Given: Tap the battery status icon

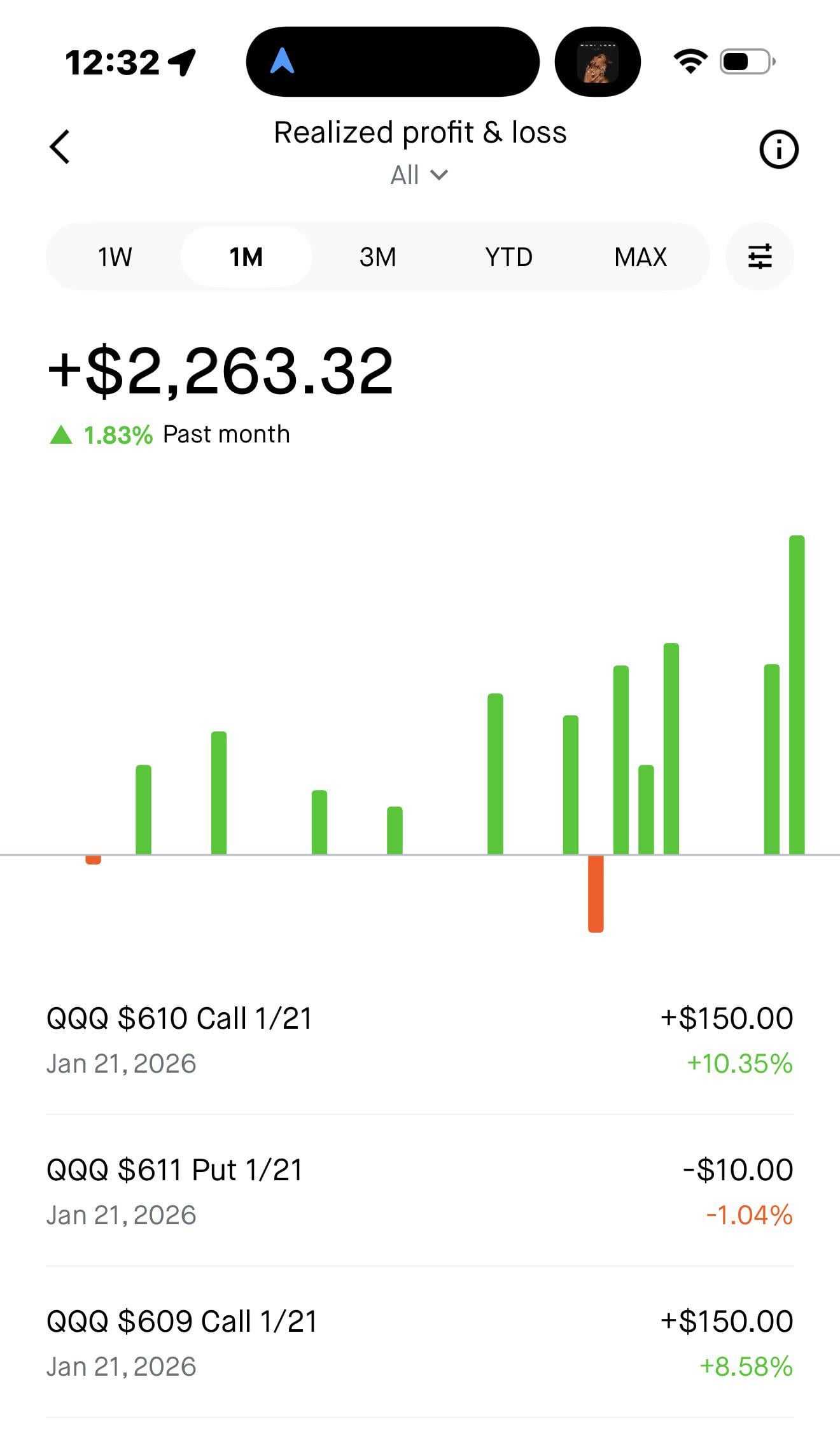Looking at the screenshot, I should coord(746,62).
